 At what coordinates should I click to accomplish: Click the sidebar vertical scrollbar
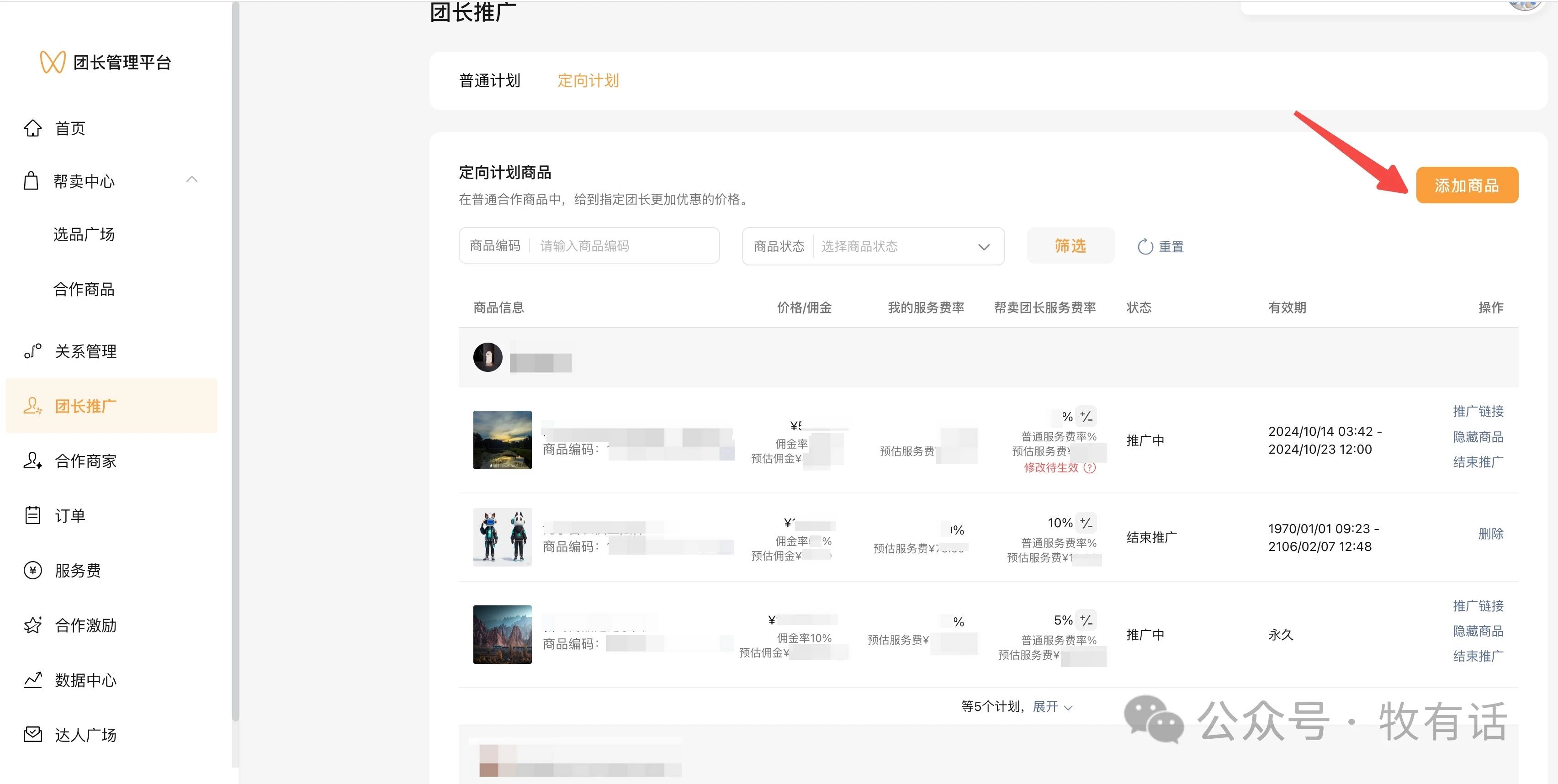pyautogui.click(x=236, y=362)
